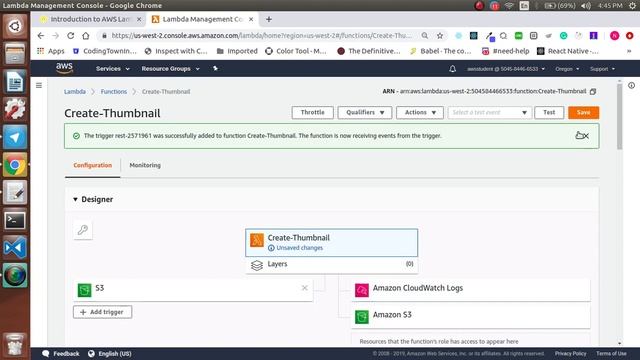Click the Layers row in Designer
This screenshot has height=360, width=640.
[x=331, y=264]
